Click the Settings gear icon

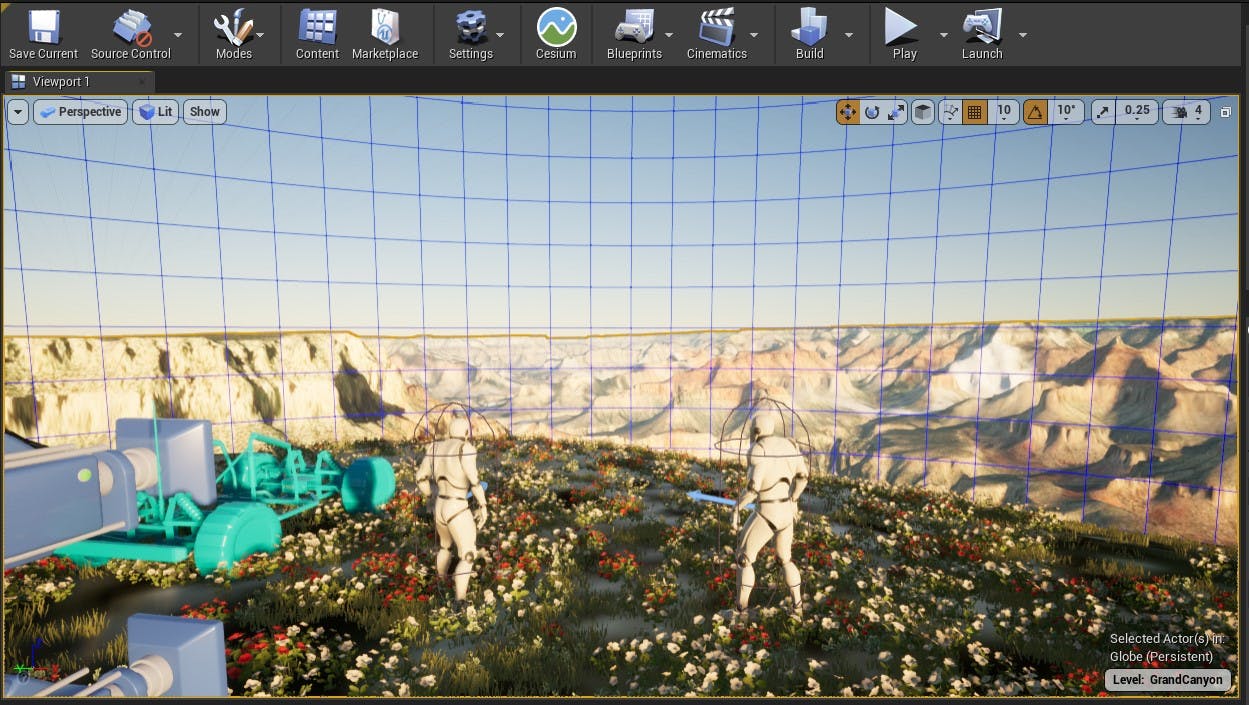470,27
